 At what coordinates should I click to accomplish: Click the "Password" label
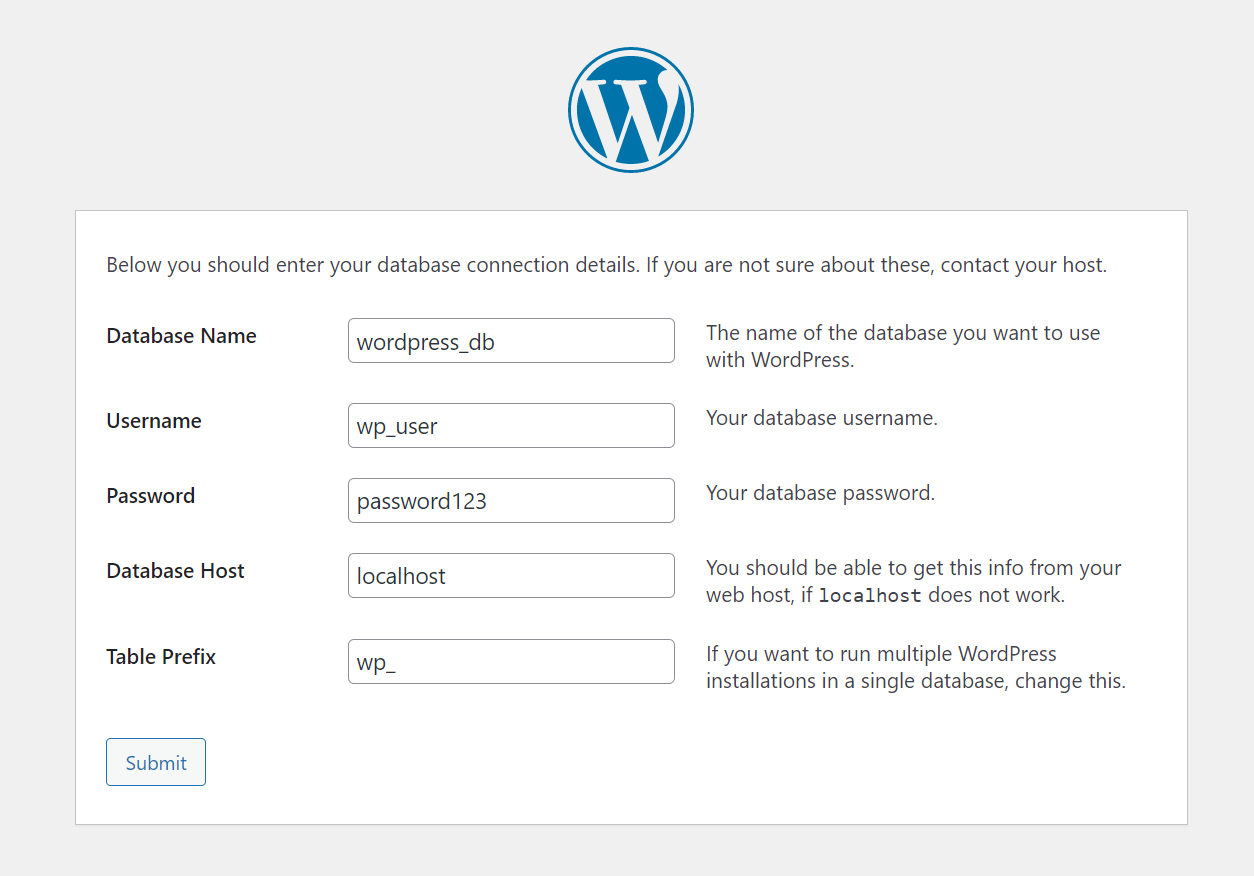tap(151, 496)
